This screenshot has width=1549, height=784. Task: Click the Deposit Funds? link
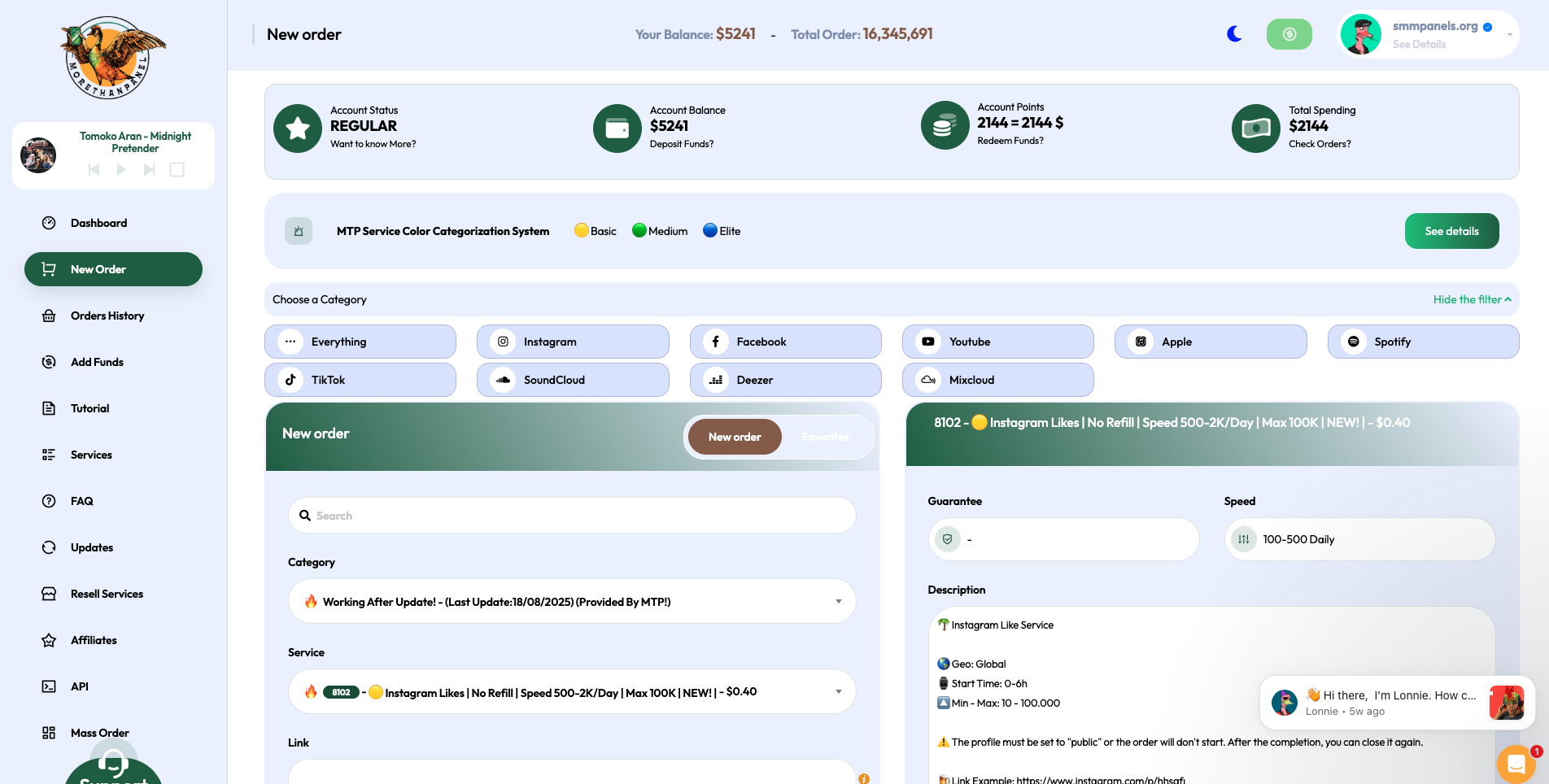point(682,144)
